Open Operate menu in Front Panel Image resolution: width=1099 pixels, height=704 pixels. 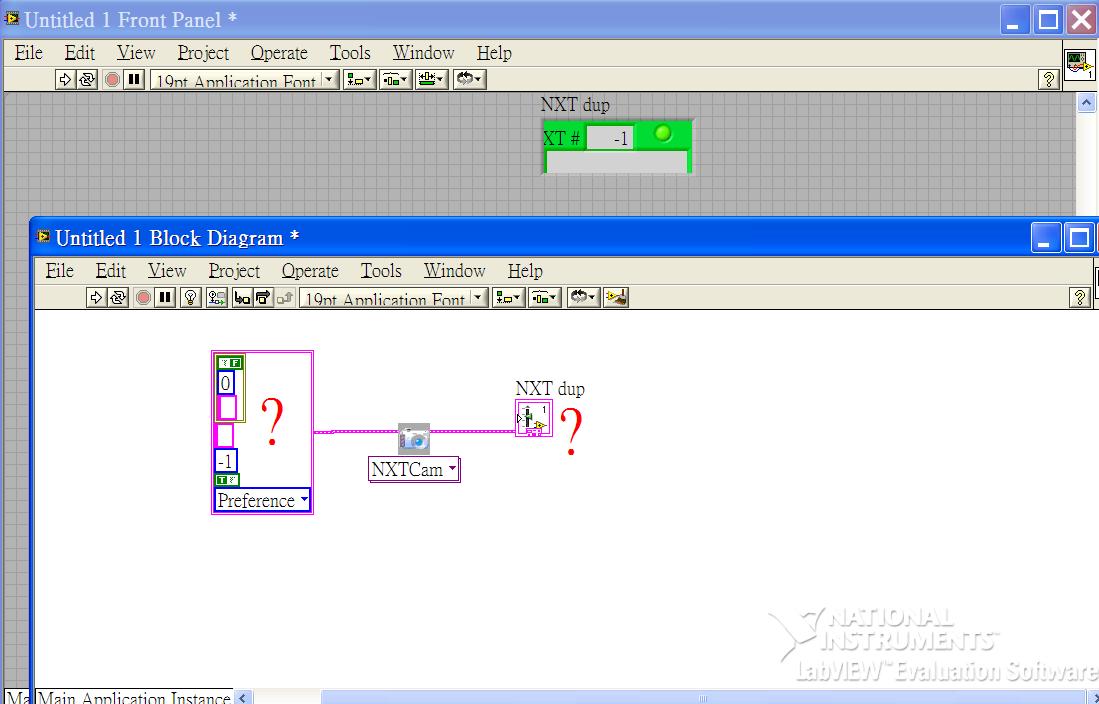click(279, 53)
